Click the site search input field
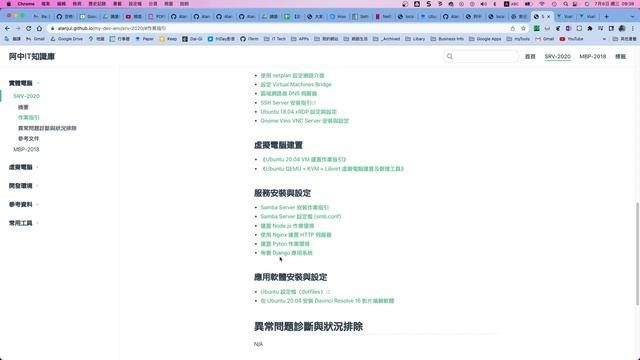 click(481, 56)
